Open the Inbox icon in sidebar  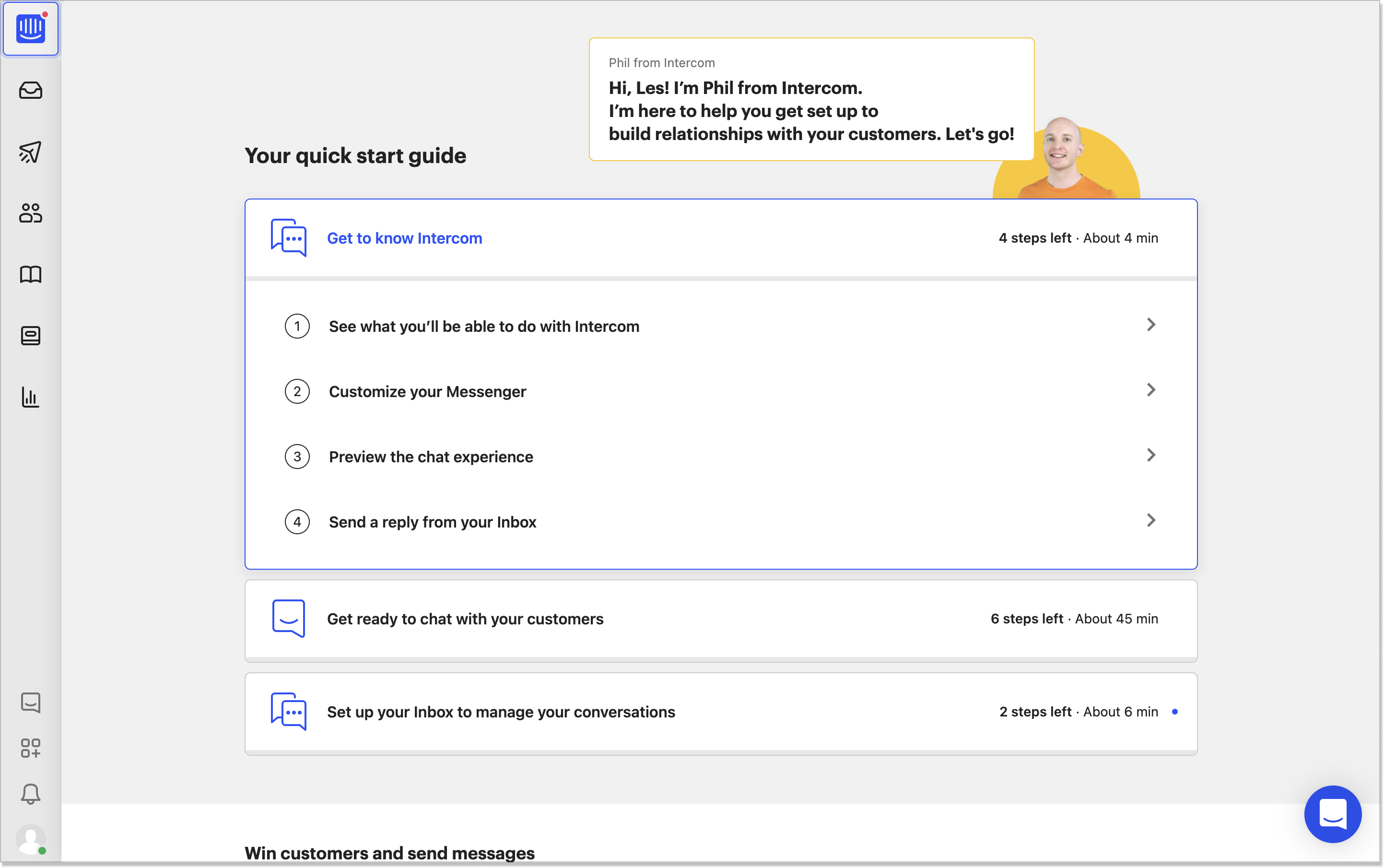click(30, 90)
